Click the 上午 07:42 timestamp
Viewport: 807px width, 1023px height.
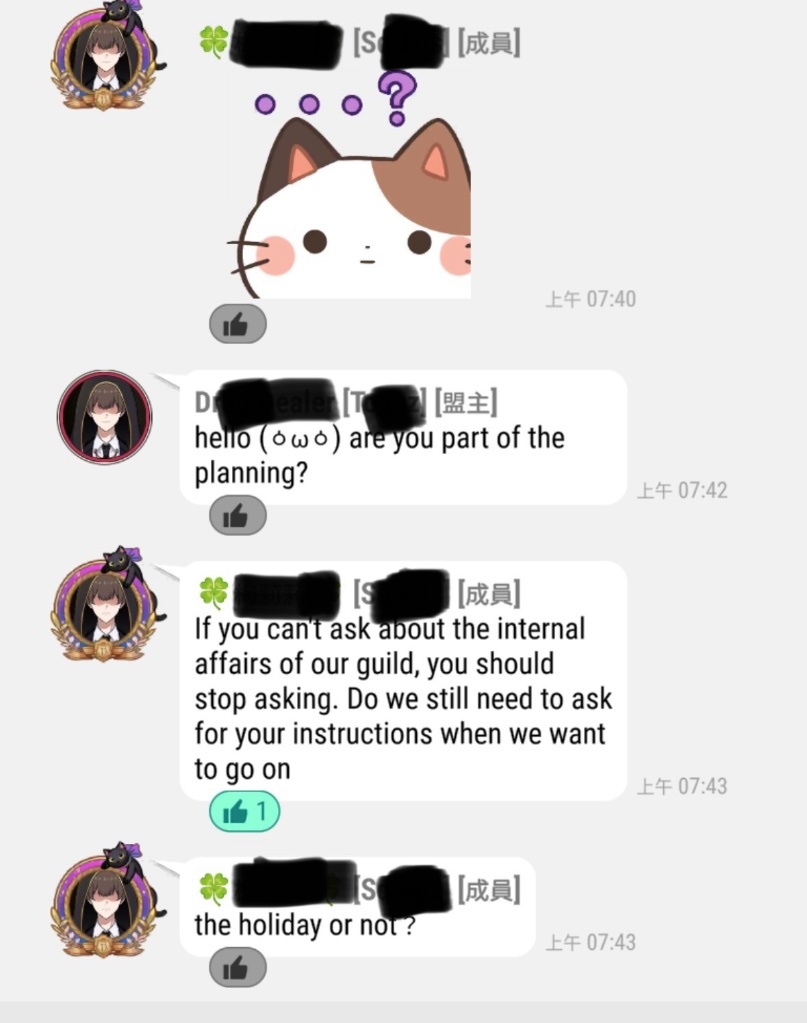pos(682,490)
